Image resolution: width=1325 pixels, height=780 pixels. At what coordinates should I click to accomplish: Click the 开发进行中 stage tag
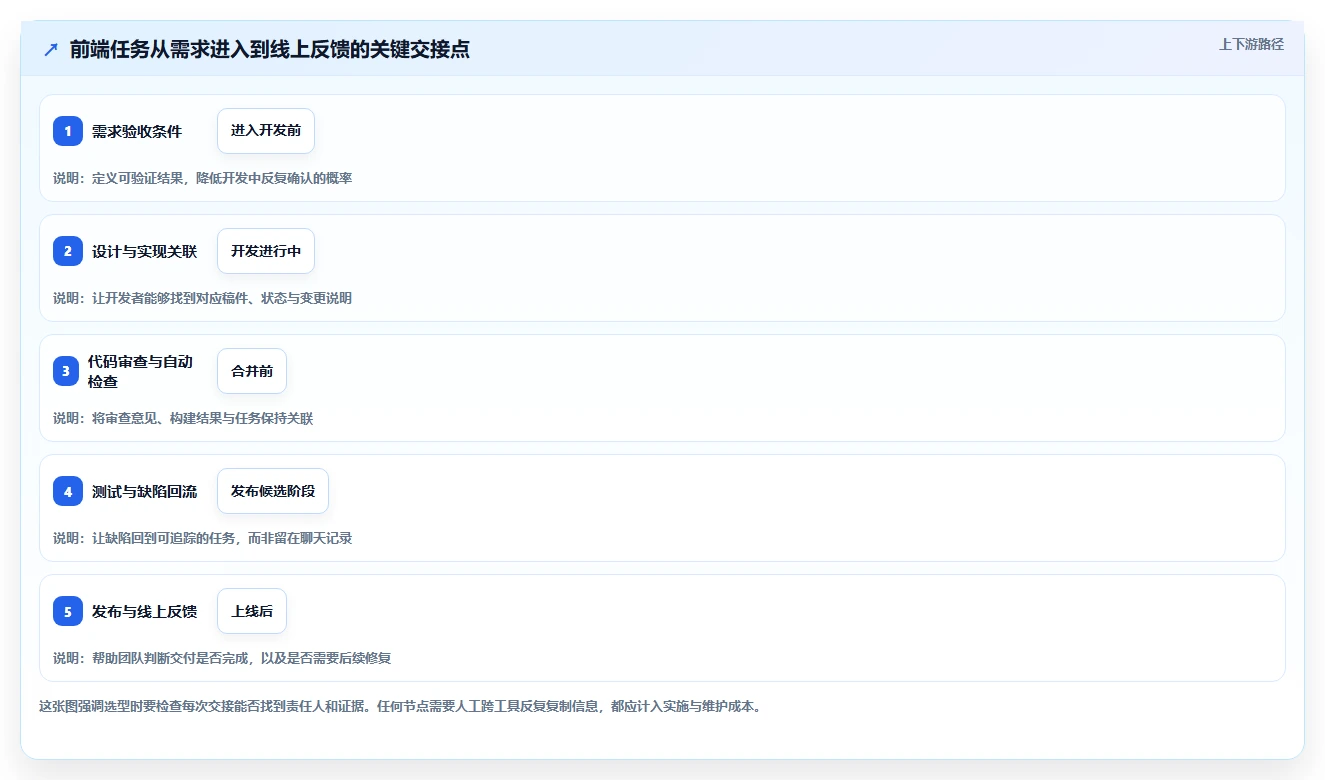coord(266,251)
